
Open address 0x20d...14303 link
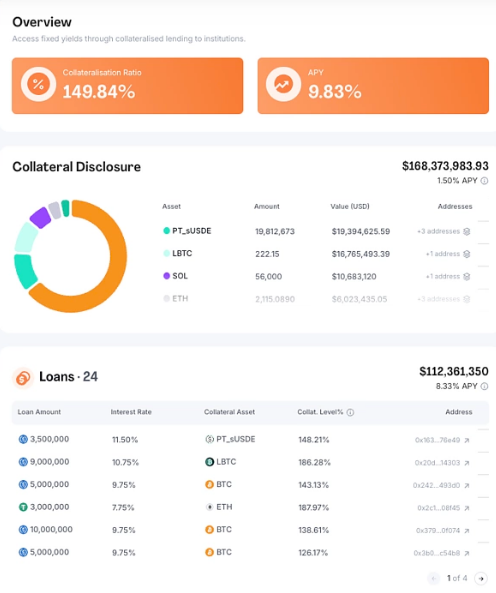click(x=437, y=463)
